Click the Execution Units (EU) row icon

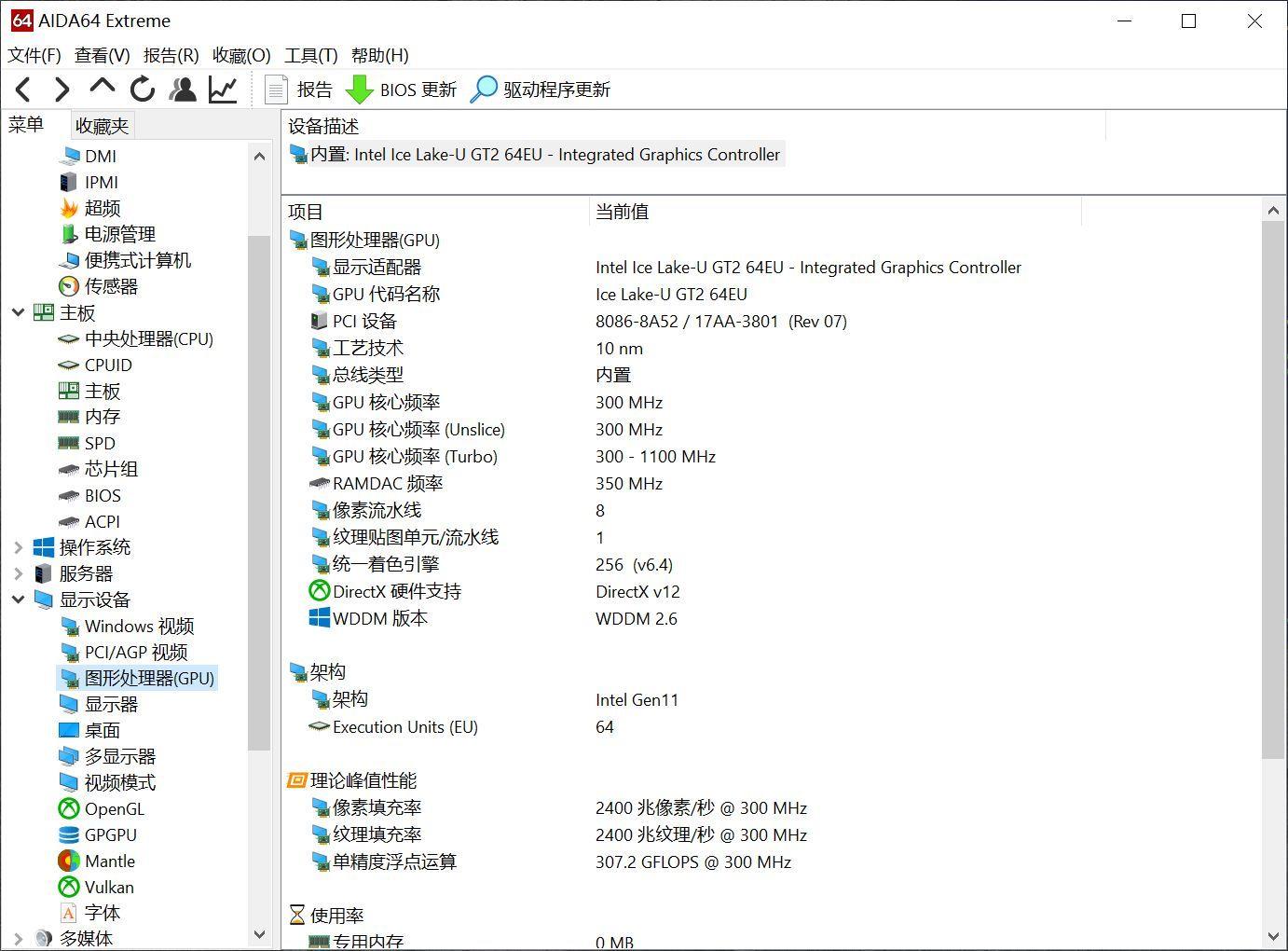coord(320,726)
